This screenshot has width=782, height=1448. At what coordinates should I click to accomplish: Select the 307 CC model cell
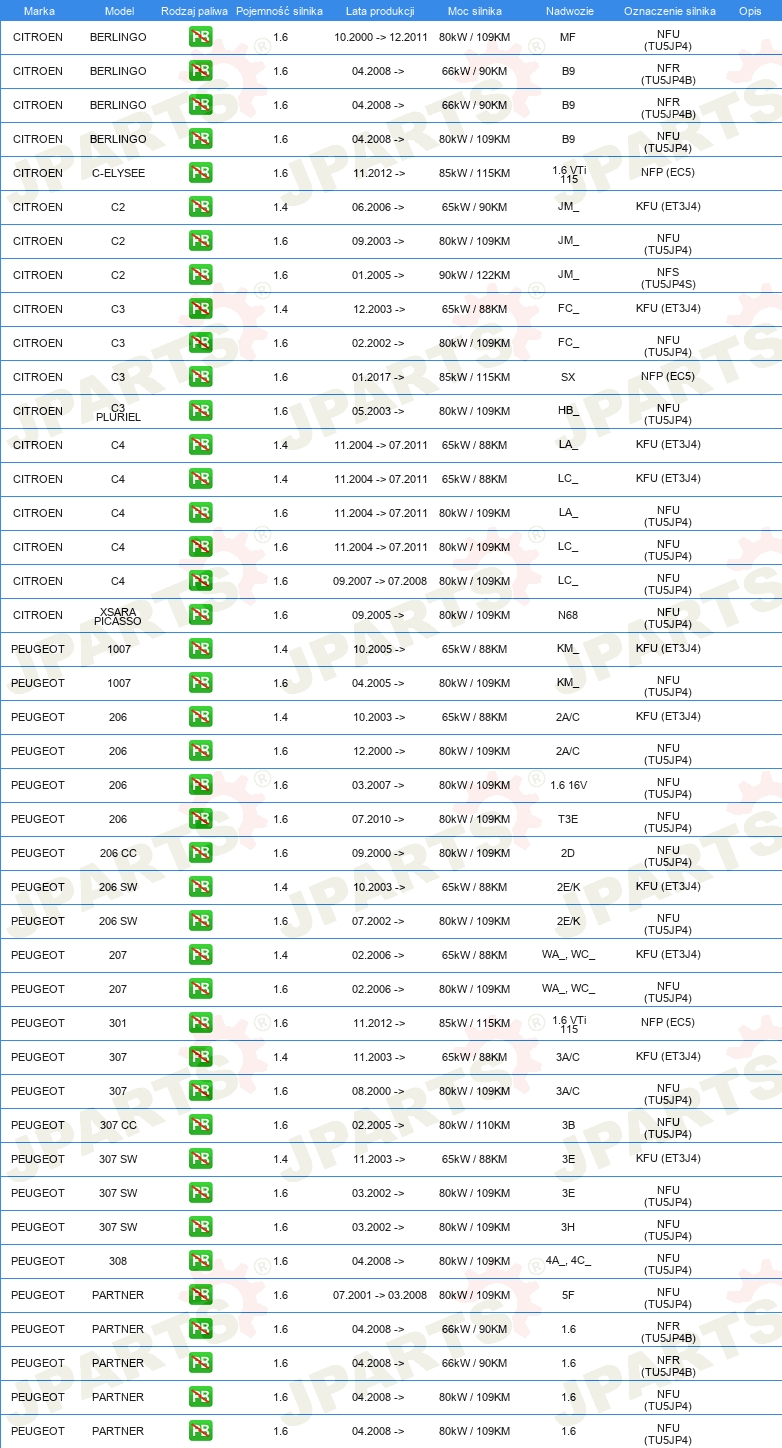point(118,1125)
